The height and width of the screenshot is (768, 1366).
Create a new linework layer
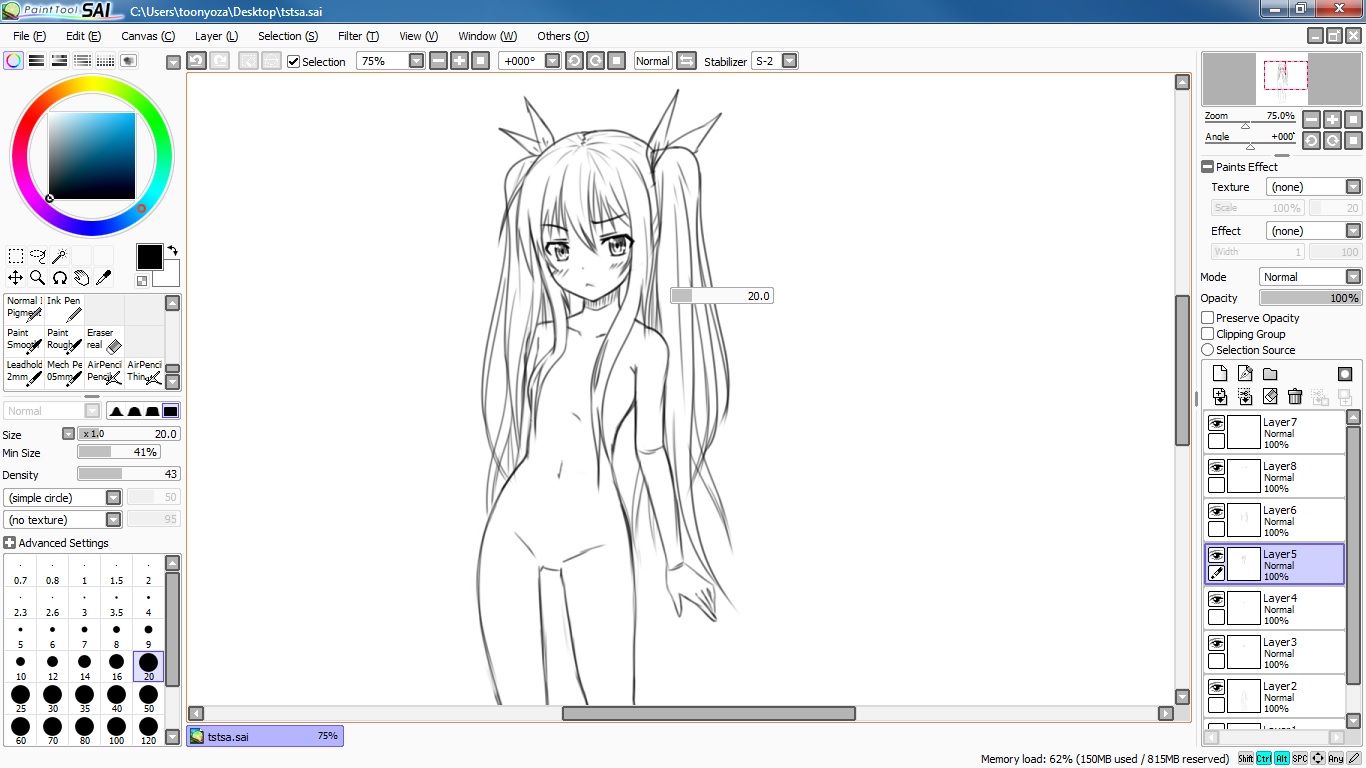click(x=1245, y=374)
